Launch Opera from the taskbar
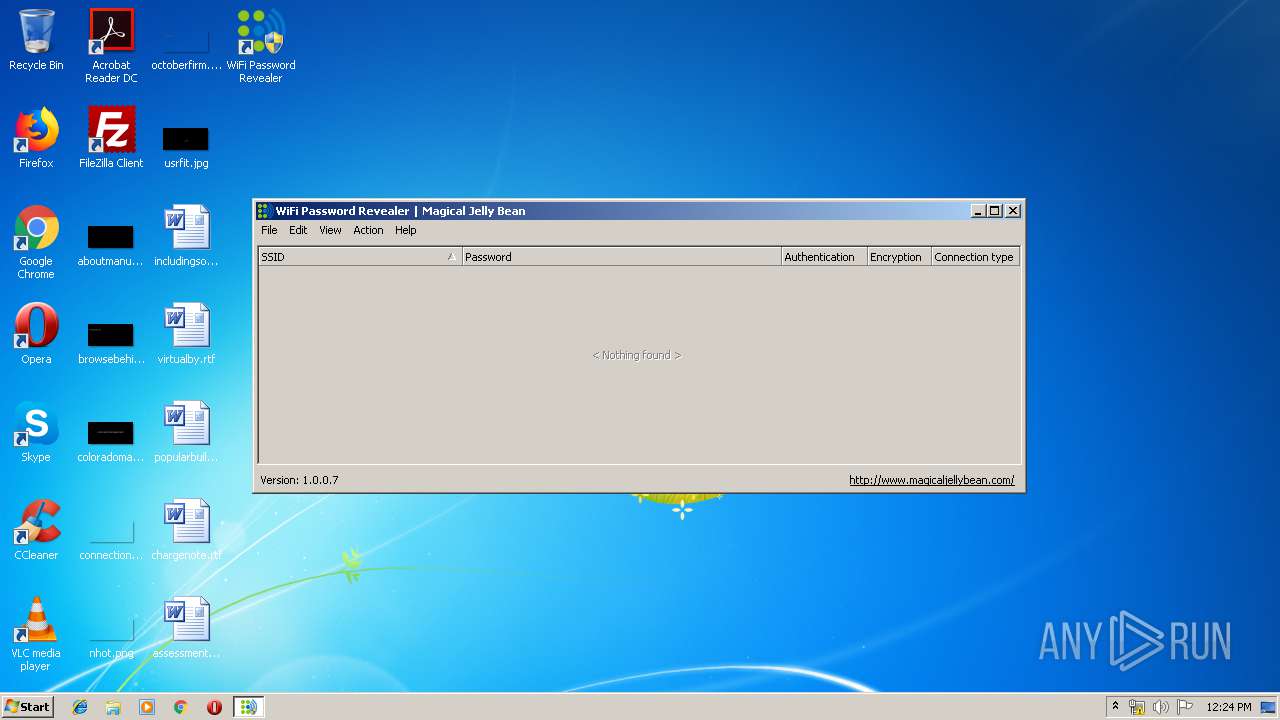The width and height of the screenshot is (1280, 720). tap(214, 707)
